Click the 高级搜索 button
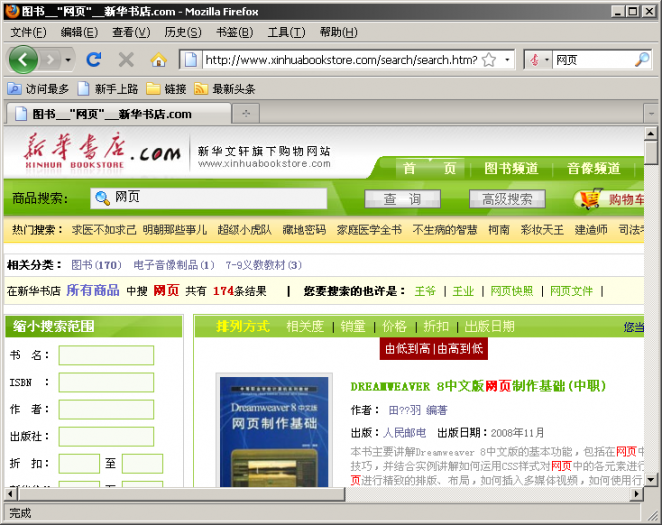 pyautogui.click(x=507, y=199)
